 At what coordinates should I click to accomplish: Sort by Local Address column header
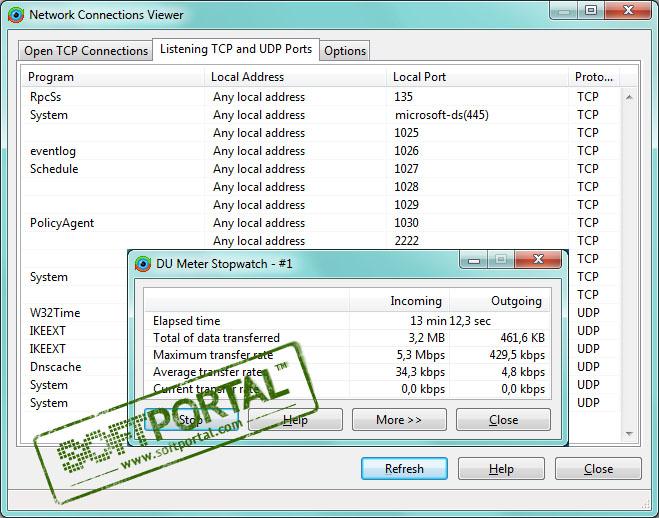click(x=295, y=77)
